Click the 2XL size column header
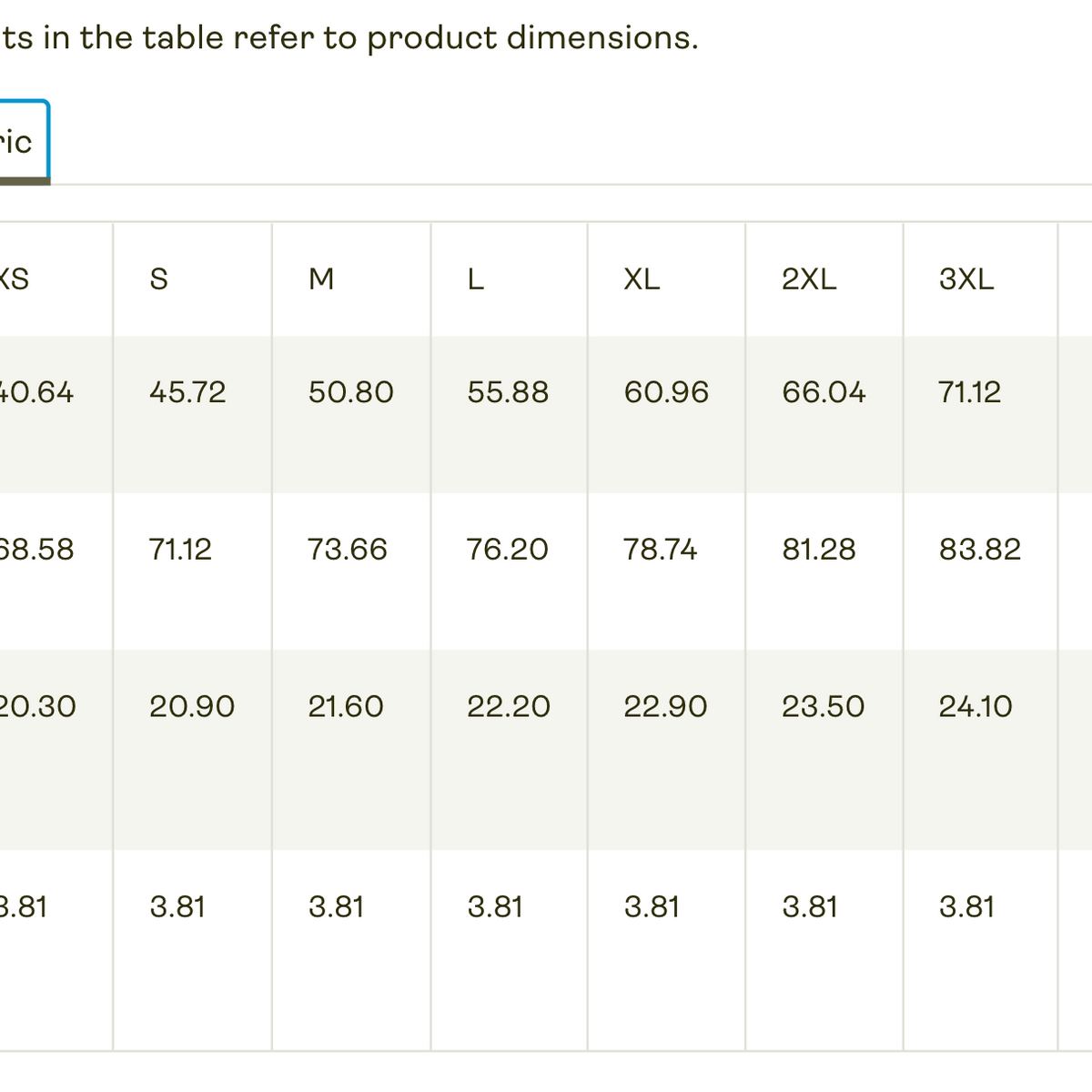The width and height of the screenshot is (1092, 1092). [809, 278]
